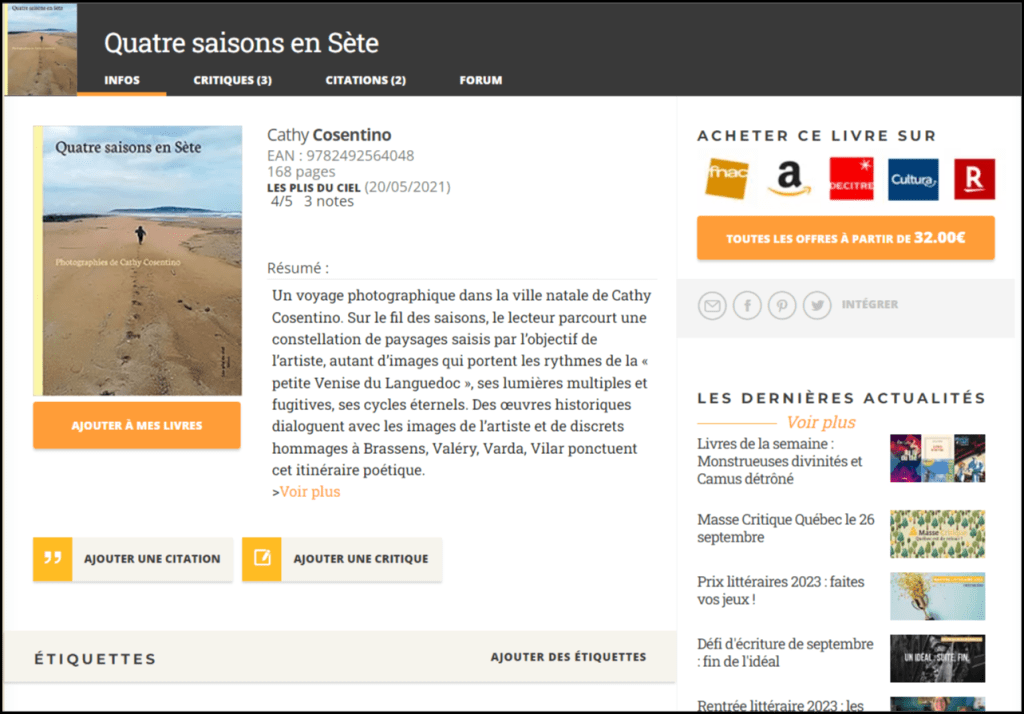1024x714 pixels.
Task: Click the Amazon logo icon
Action: point(789,179)
